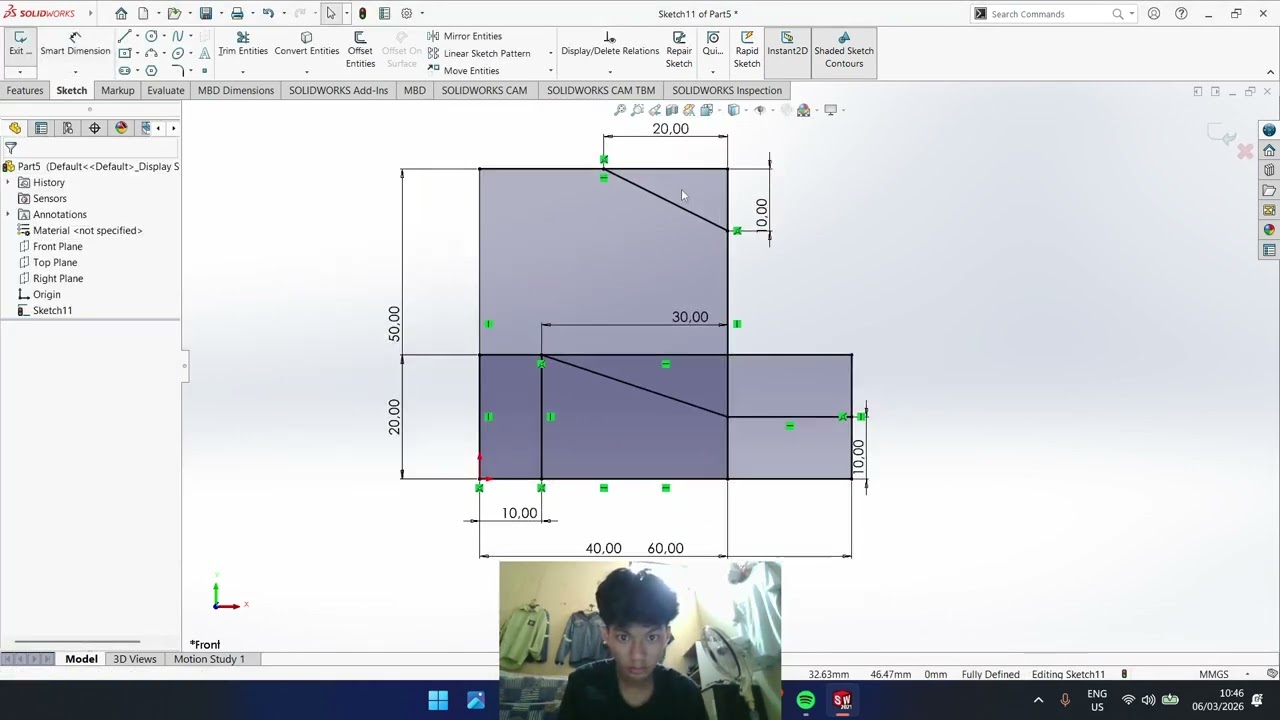Click Zoom to Fit in view toolbar
Viewport: 1280px width, 720px height.
(x=620, y=110)
